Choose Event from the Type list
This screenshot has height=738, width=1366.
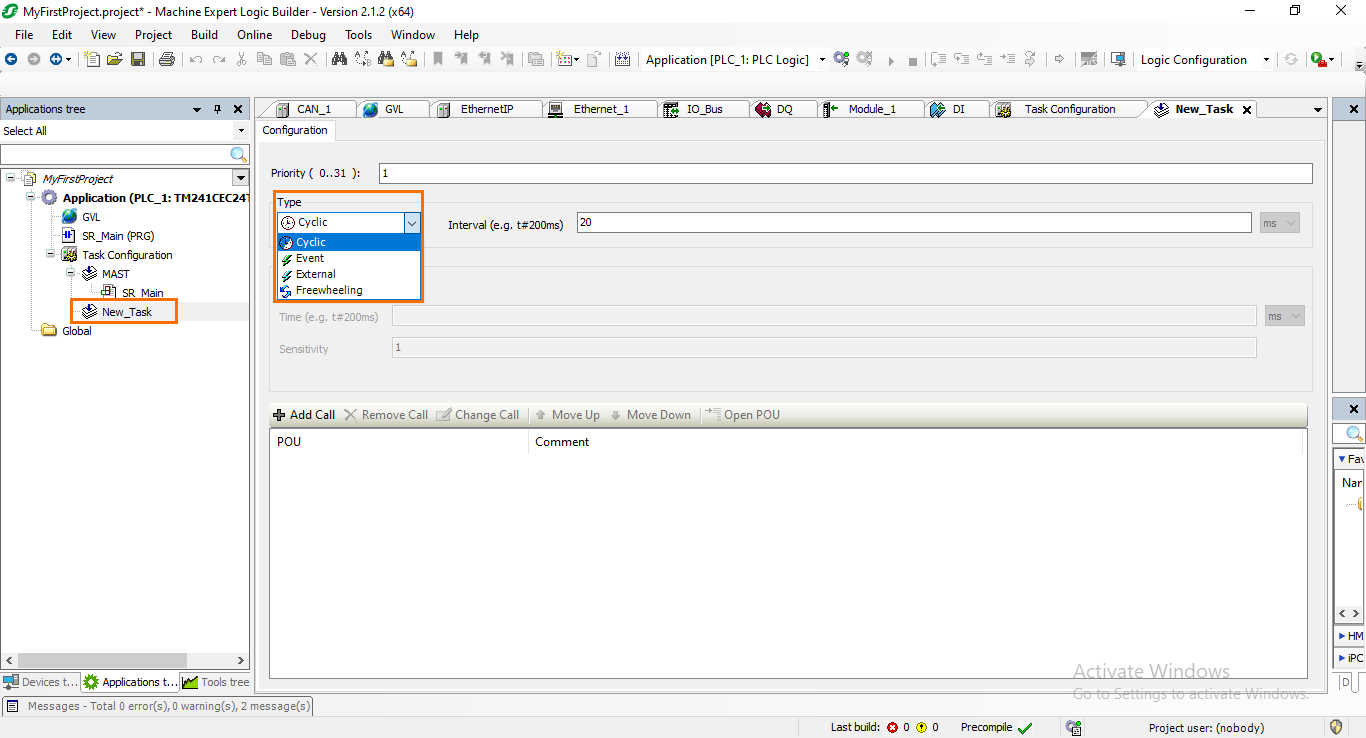349,258
